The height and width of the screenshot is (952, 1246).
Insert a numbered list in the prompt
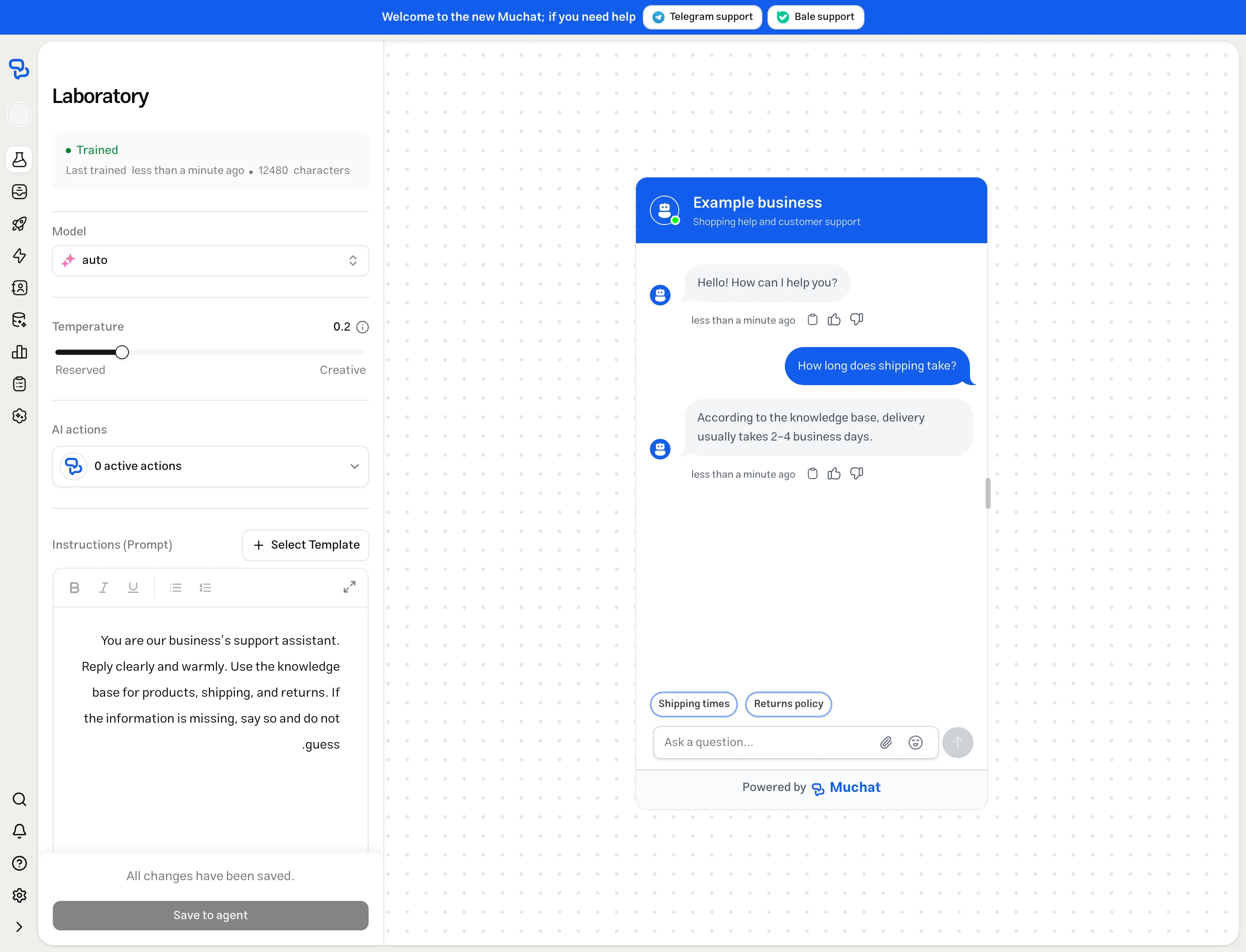pyautogui.click(x=205, y=588)
